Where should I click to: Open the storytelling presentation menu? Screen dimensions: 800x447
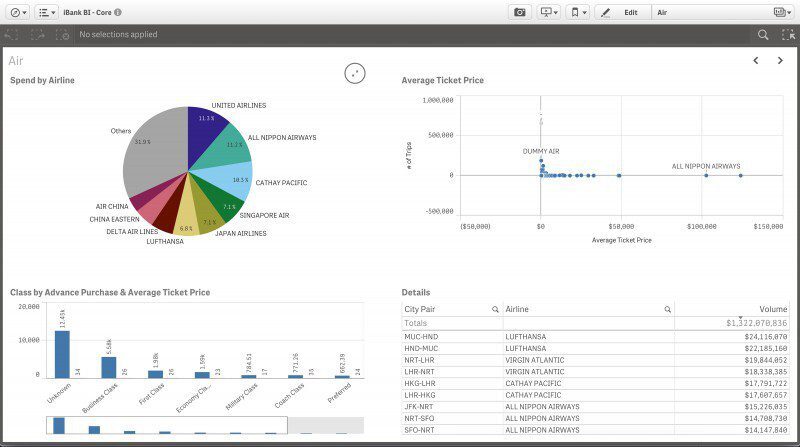pos(548,12)
